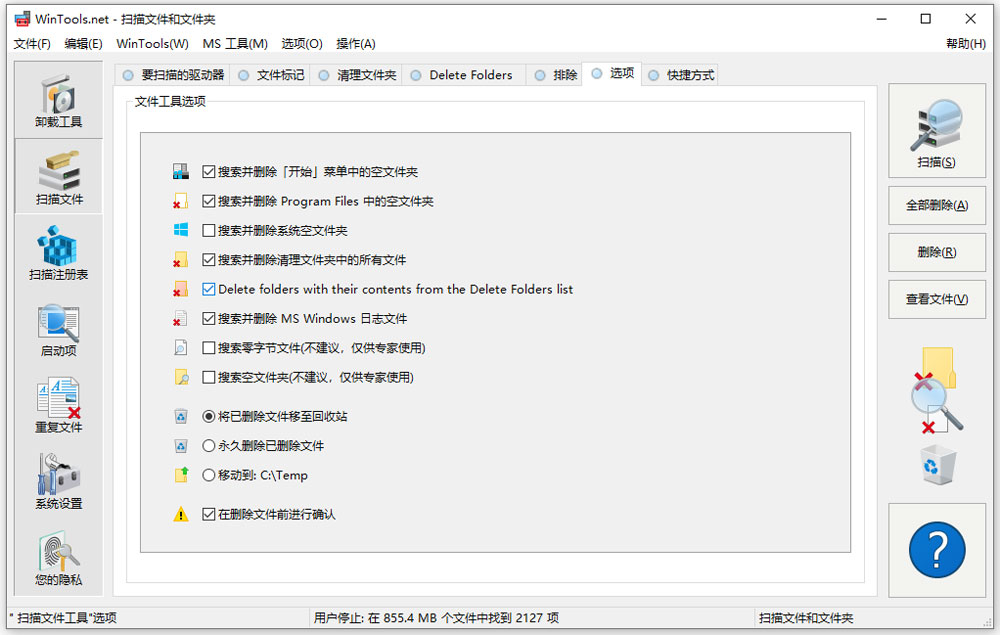The image size is (1000, 635).
Task: Click the Windows logo icon beside system folders option
Action: [x=180, y=230]
